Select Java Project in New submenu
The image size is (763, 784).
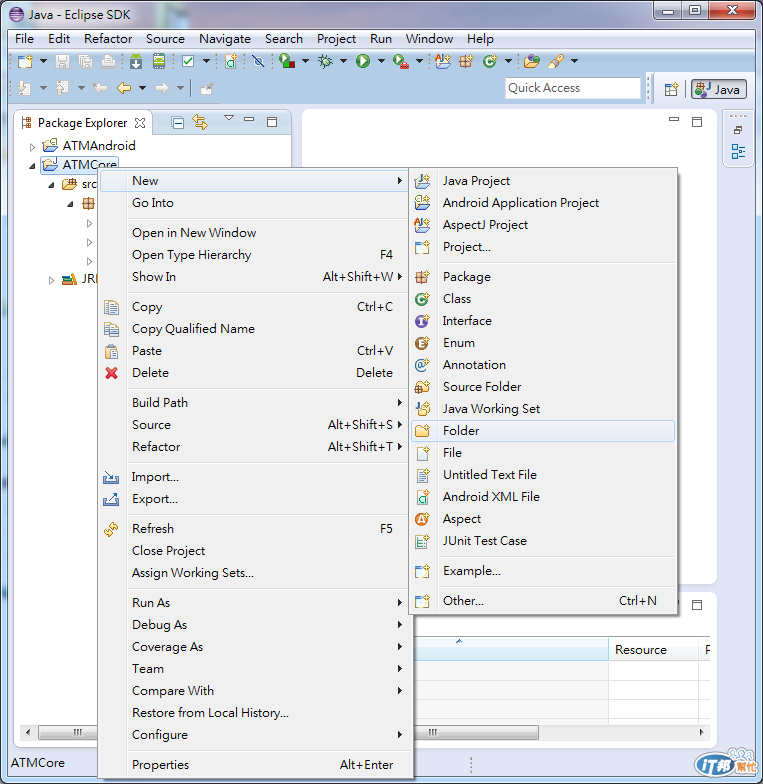click(x=542, y=180)
